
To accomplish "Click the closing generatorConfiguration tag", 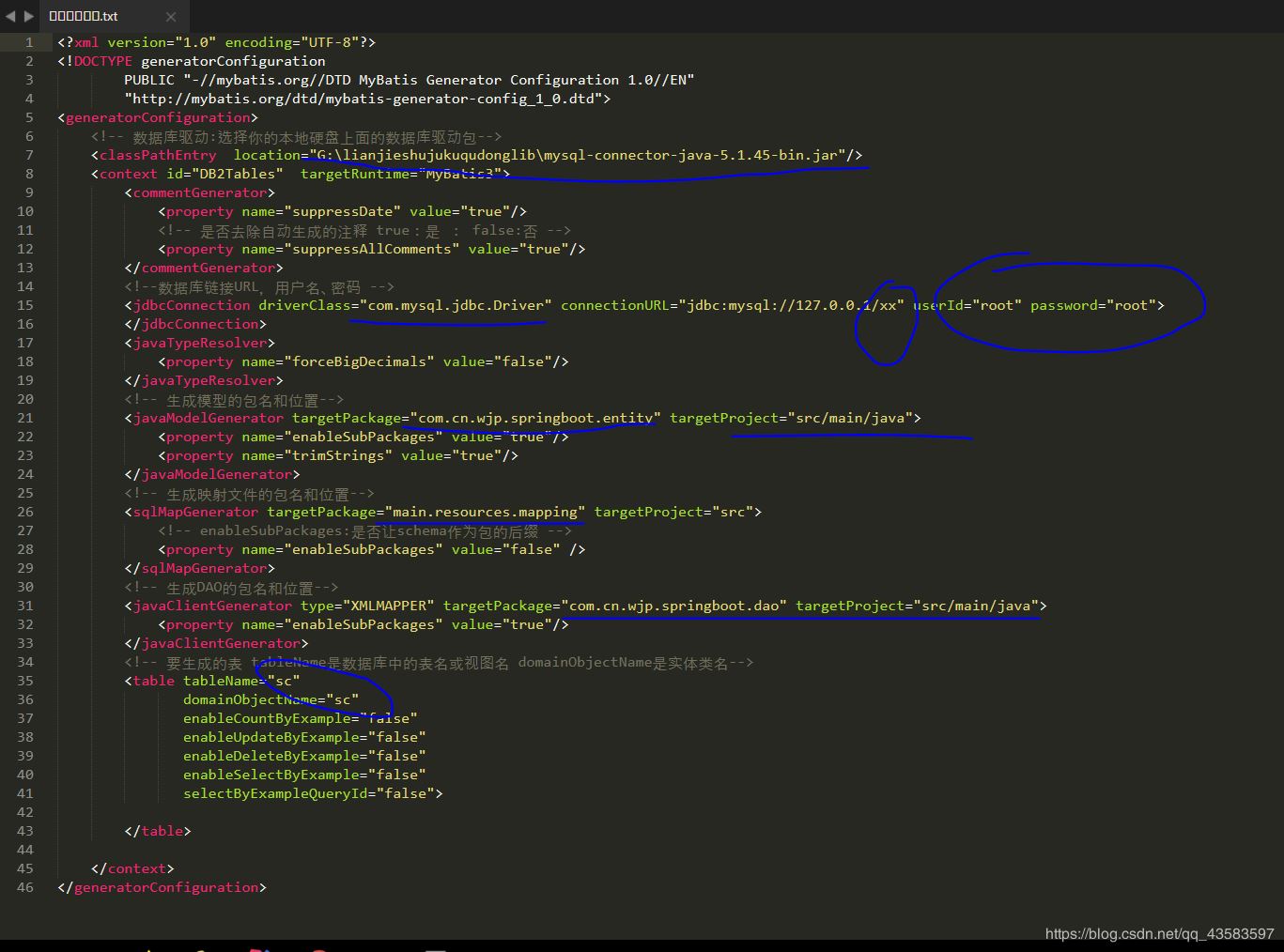I will coord(162,887).
